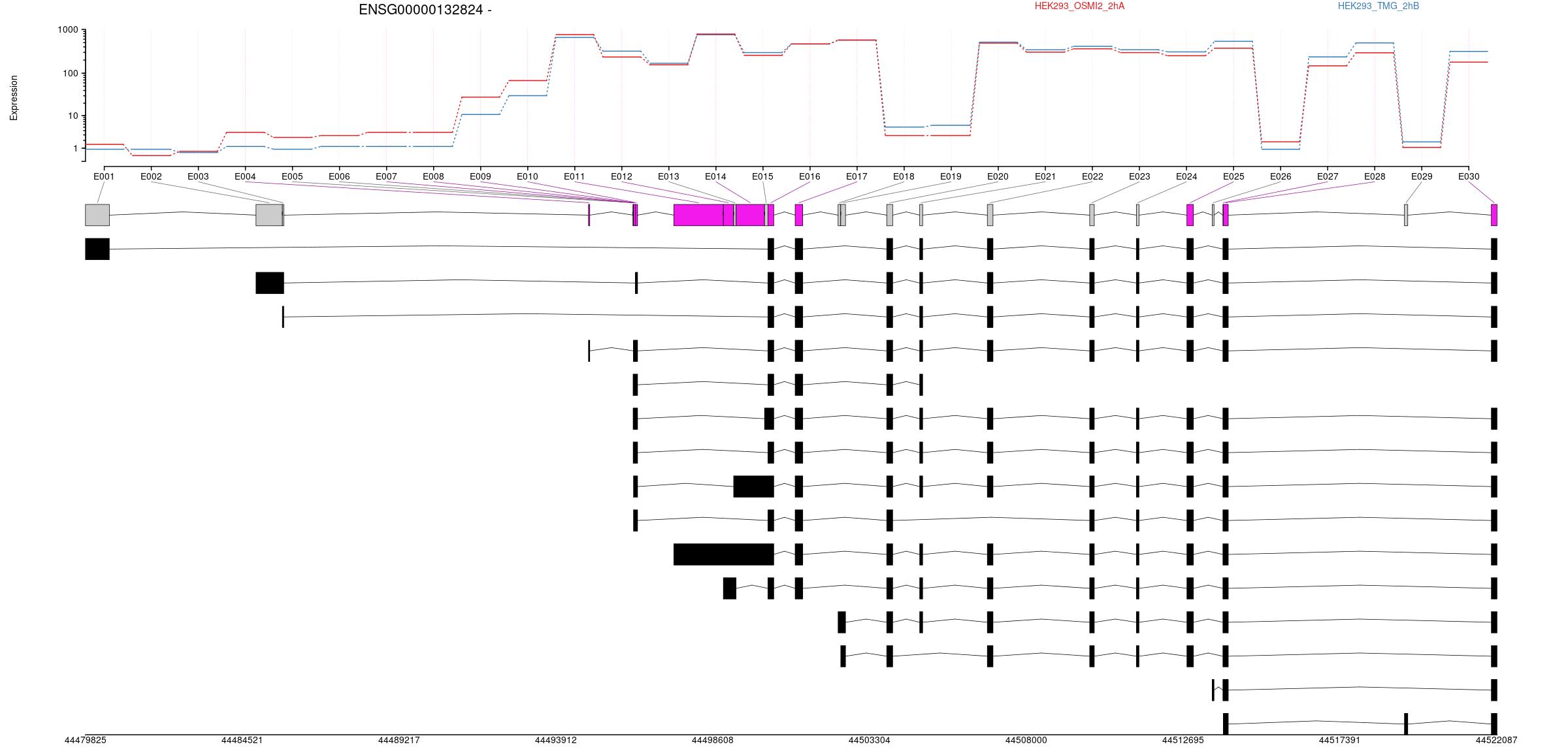The image size is (1568, 751).
Task: Select the widest black exon block among the transcripts
Action: (x=724, y=554)
